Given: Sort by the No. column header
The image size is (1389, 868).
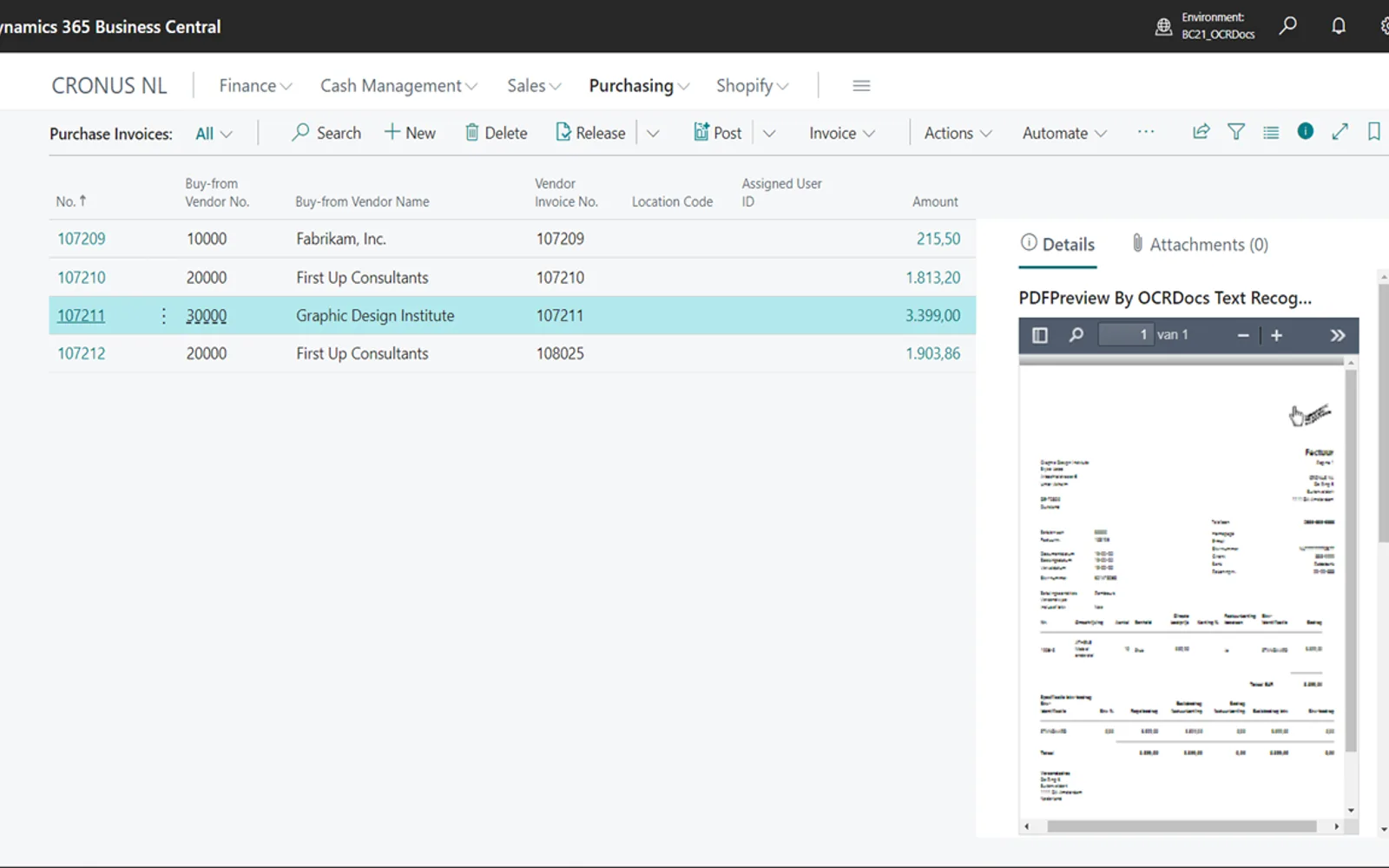Looking at the screenshot, I should point(71,201).
